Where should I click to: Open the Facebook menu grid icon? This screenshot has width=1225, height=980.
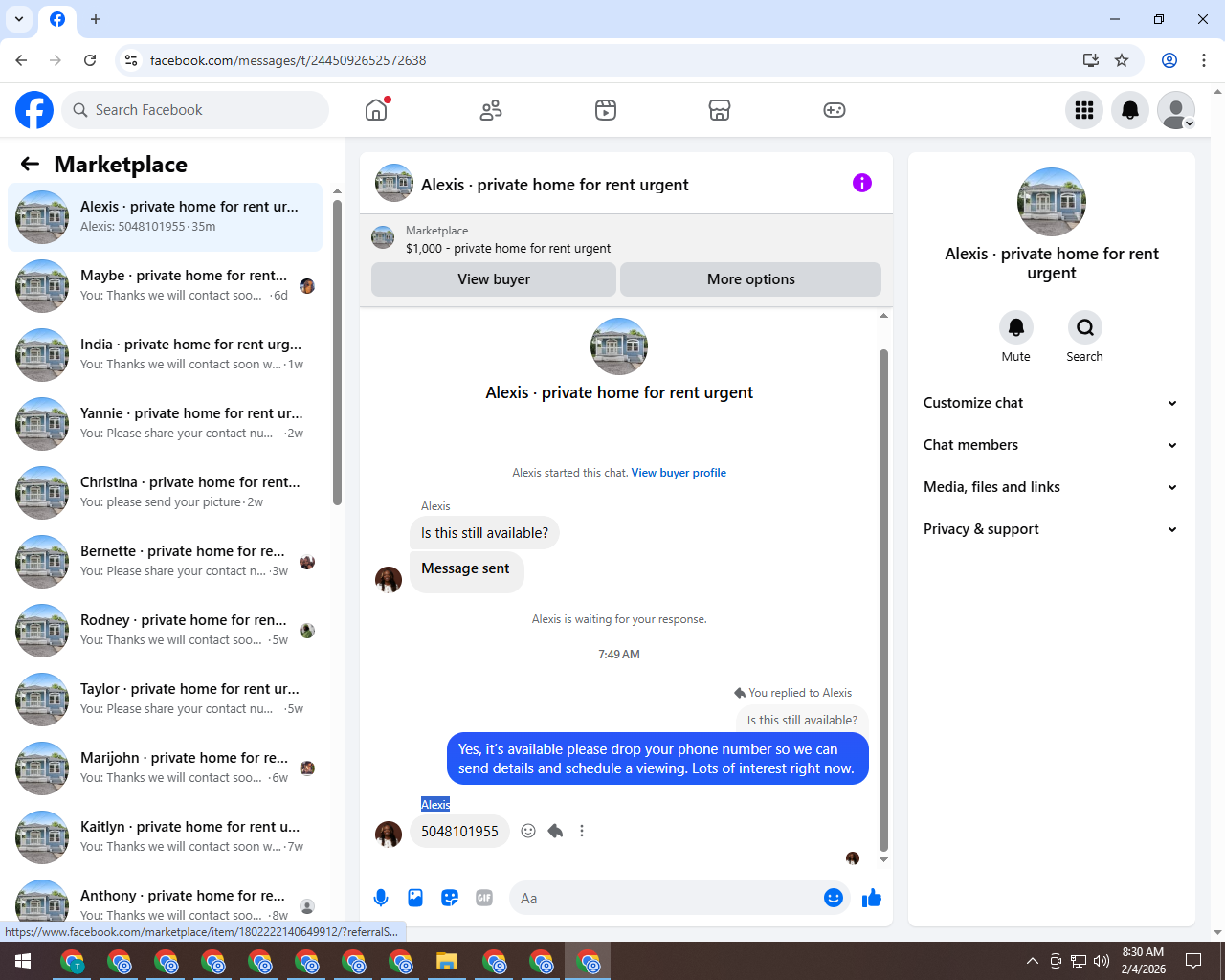[1084, 110]
